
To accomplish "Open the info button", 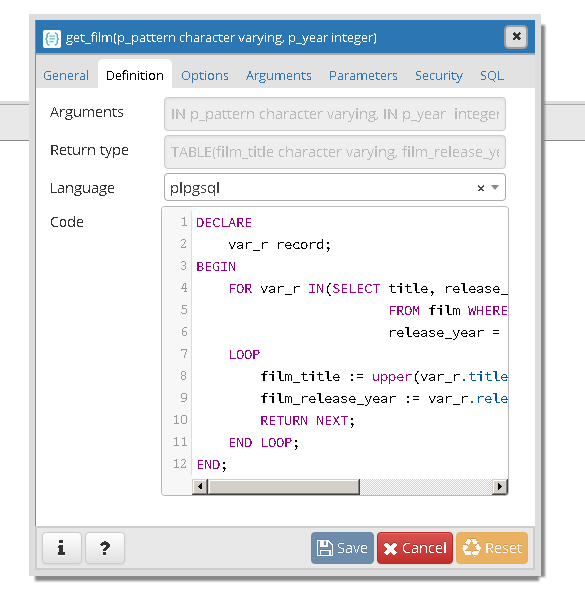I will click(x=62, y=548).
